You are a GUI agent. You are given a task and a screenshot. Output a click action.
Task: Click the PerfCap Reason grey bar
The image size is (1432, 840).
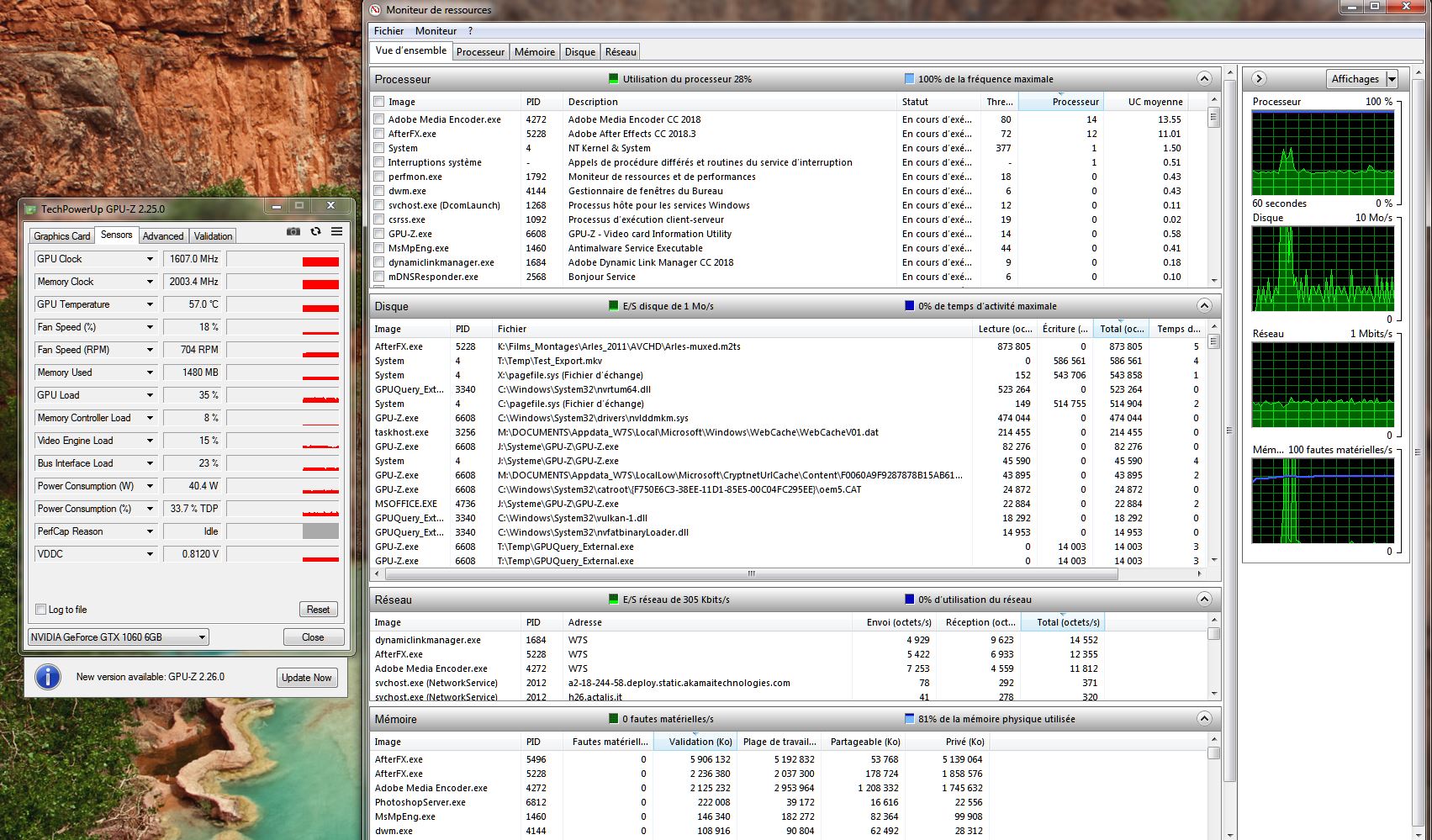320,531
